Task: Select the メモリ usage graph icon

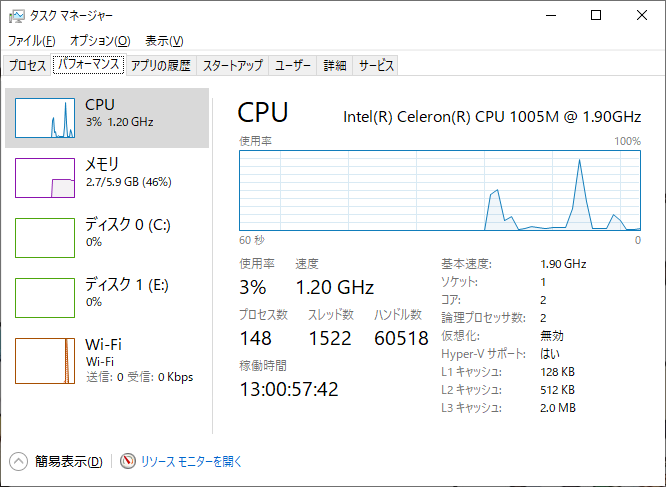Action: pyautogui.click(x=45, y=177)
